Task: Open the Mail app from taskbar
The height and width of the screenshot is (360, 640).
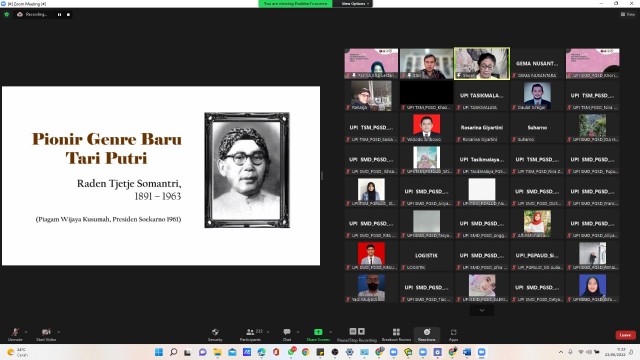Action: pos(232,352)
